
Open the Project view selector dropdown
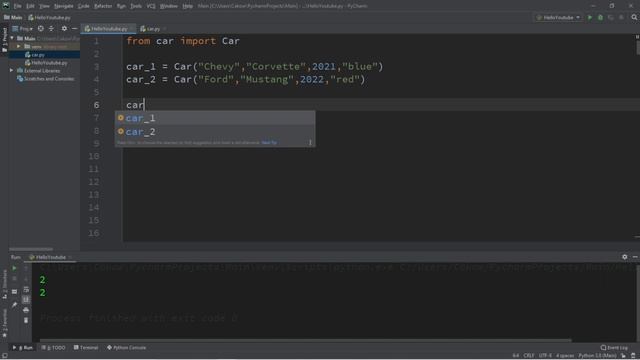click(x=22, y=29)
